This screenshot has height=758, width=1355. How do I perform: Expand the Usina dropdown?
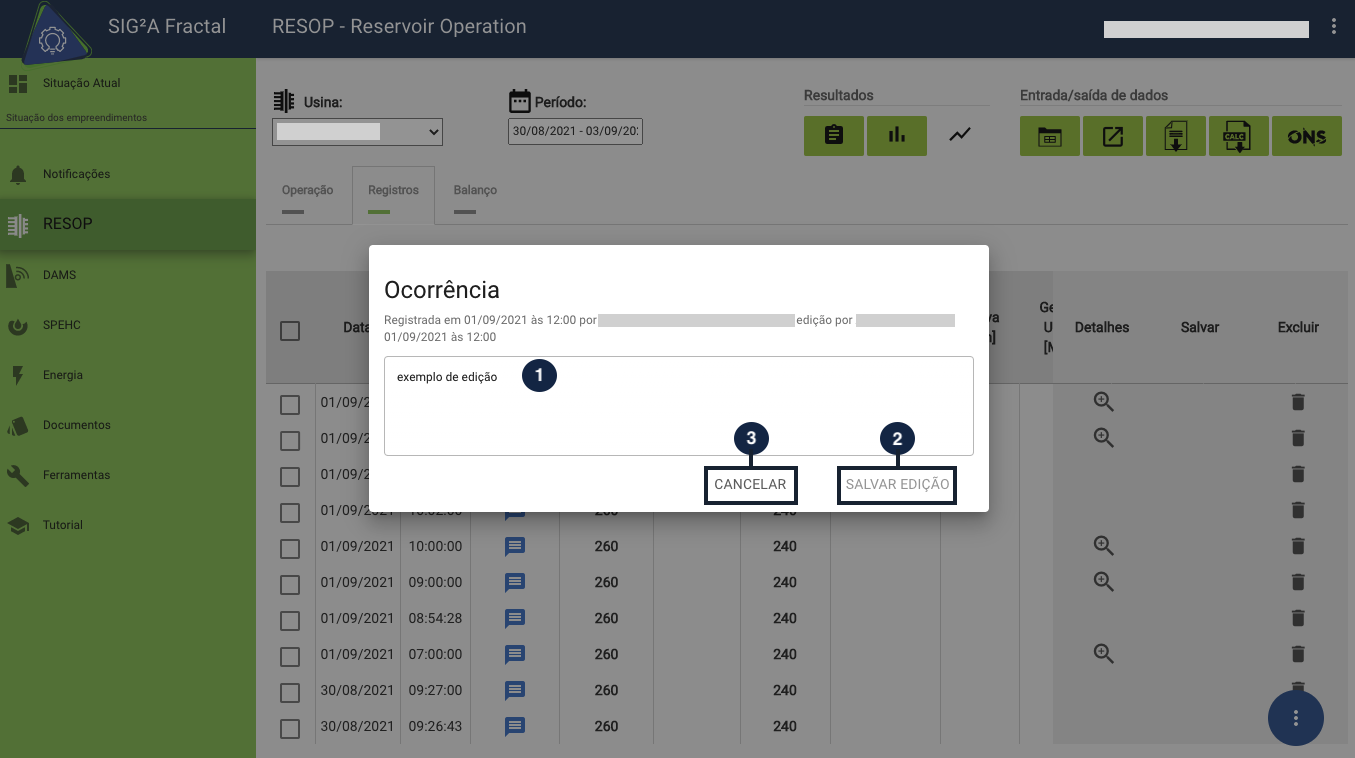pos(357,132)
